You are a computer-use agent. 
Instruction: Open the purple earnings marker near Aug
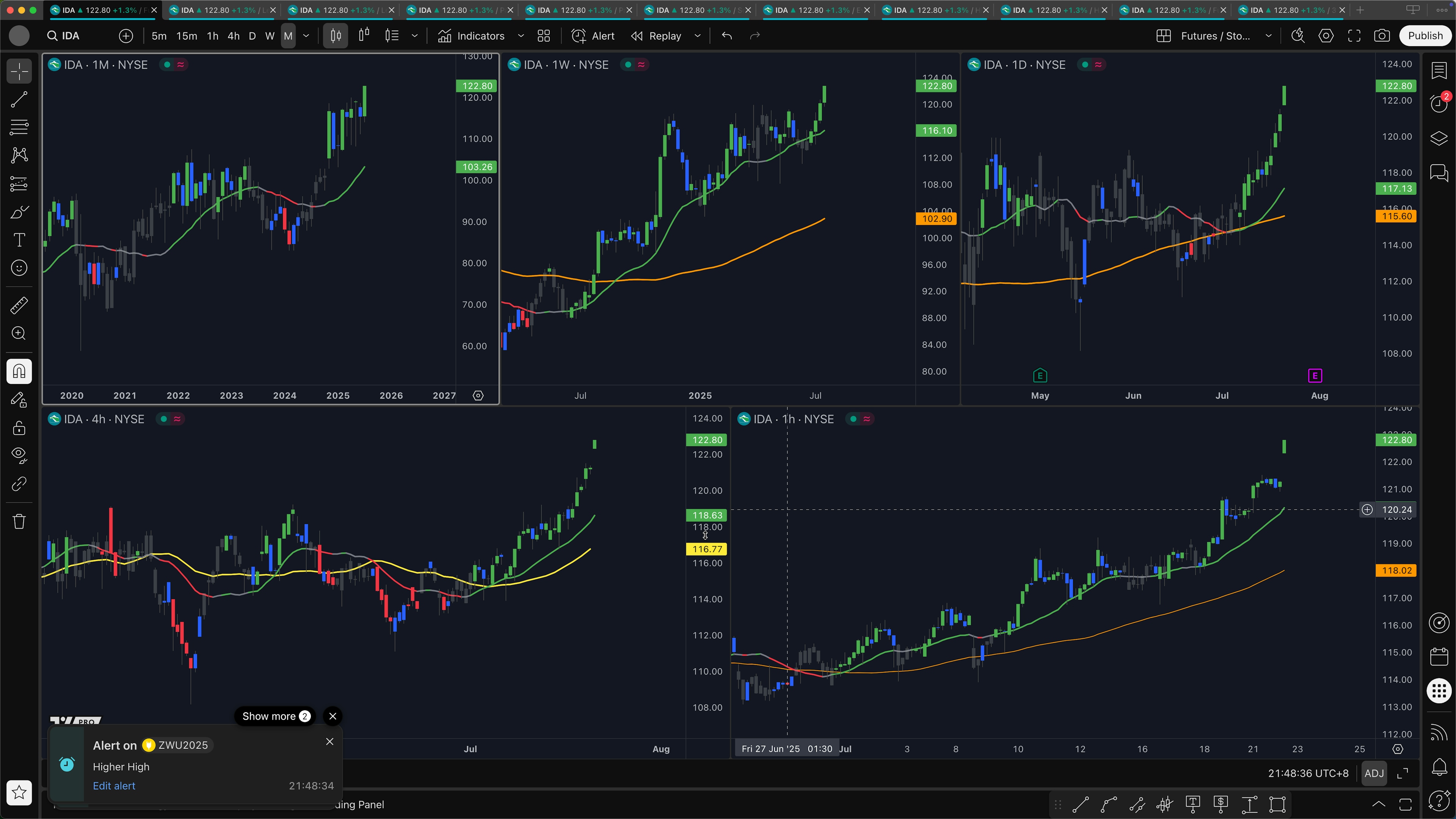[x=1315, y=375]
